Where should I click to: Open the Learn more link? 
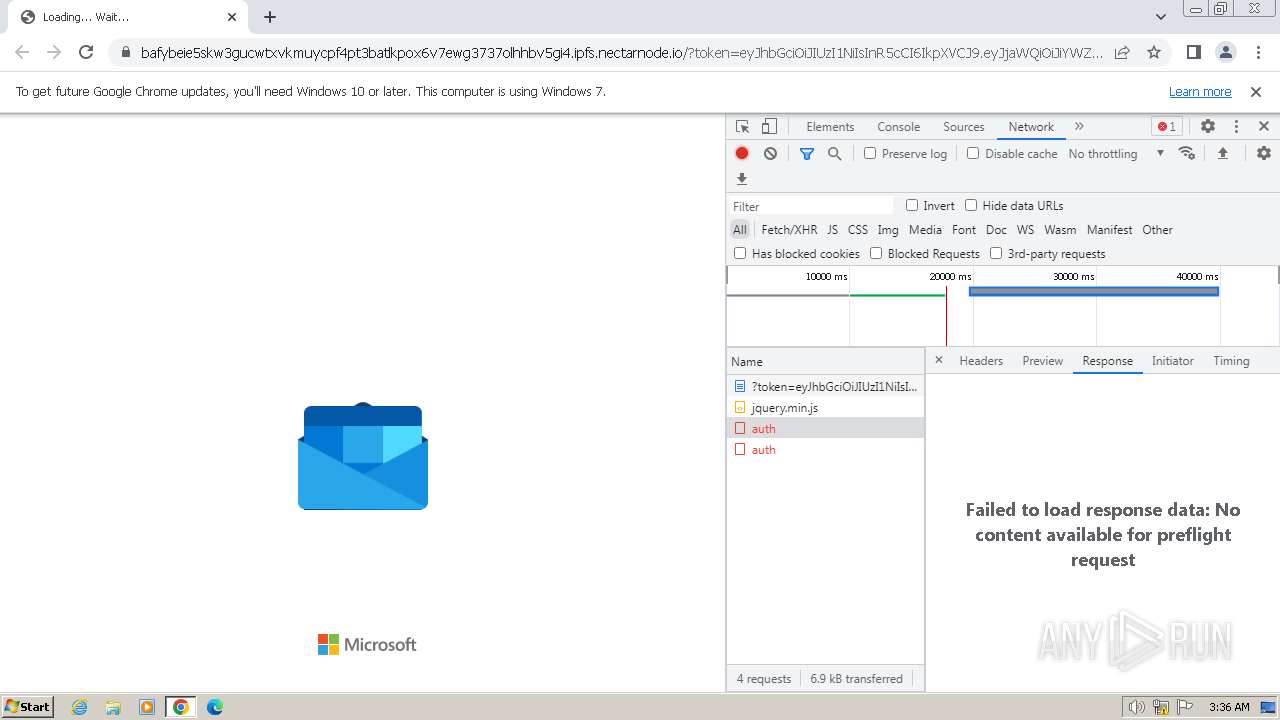[1200, 91]
